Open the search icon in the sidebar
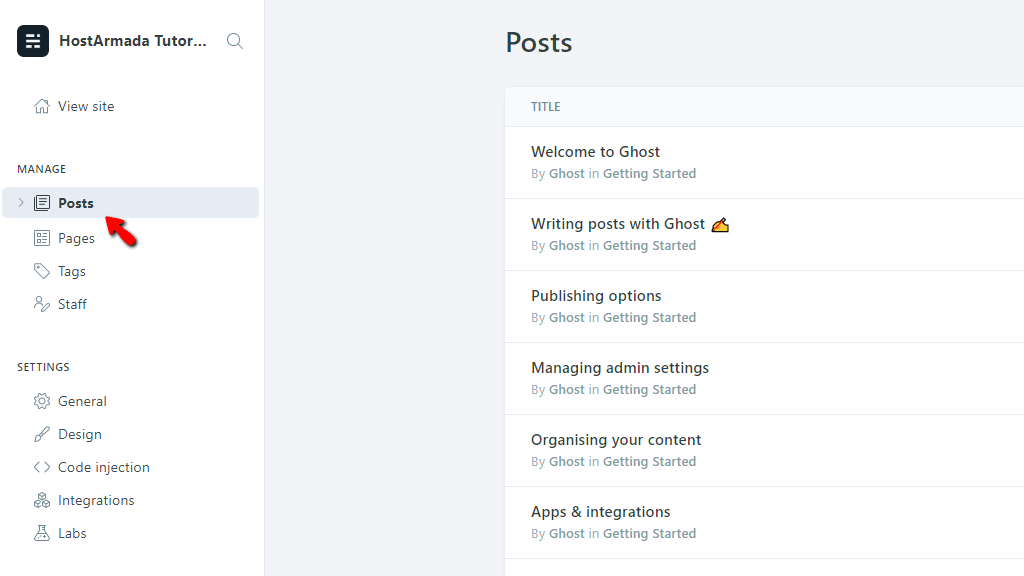Screen dimensions: 1024x576 pos(234,41)
